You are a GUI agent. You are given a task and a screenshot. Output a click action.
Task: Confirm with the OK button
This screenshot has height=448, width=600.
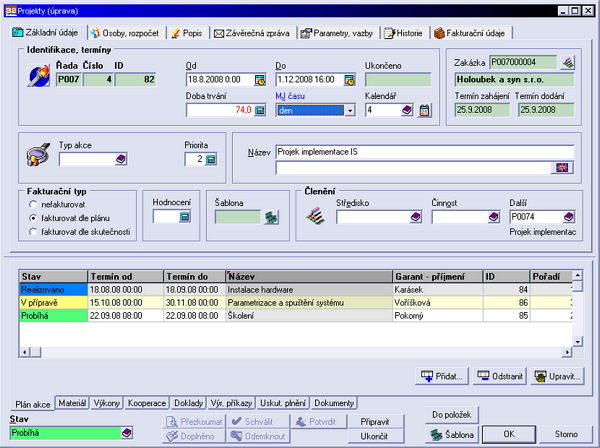tap(509, 435)
